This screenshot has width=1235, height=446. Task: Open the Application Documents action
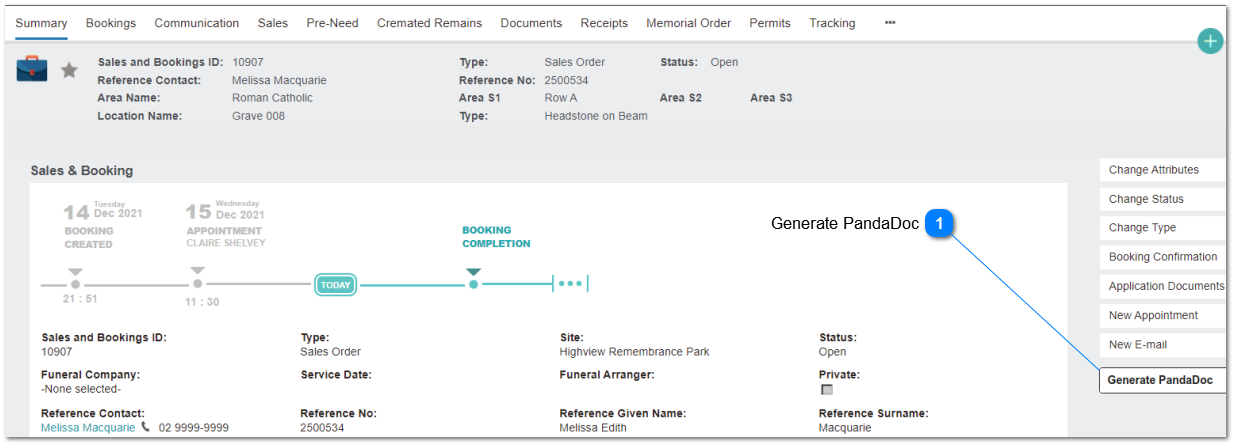tap(1162, 286)
